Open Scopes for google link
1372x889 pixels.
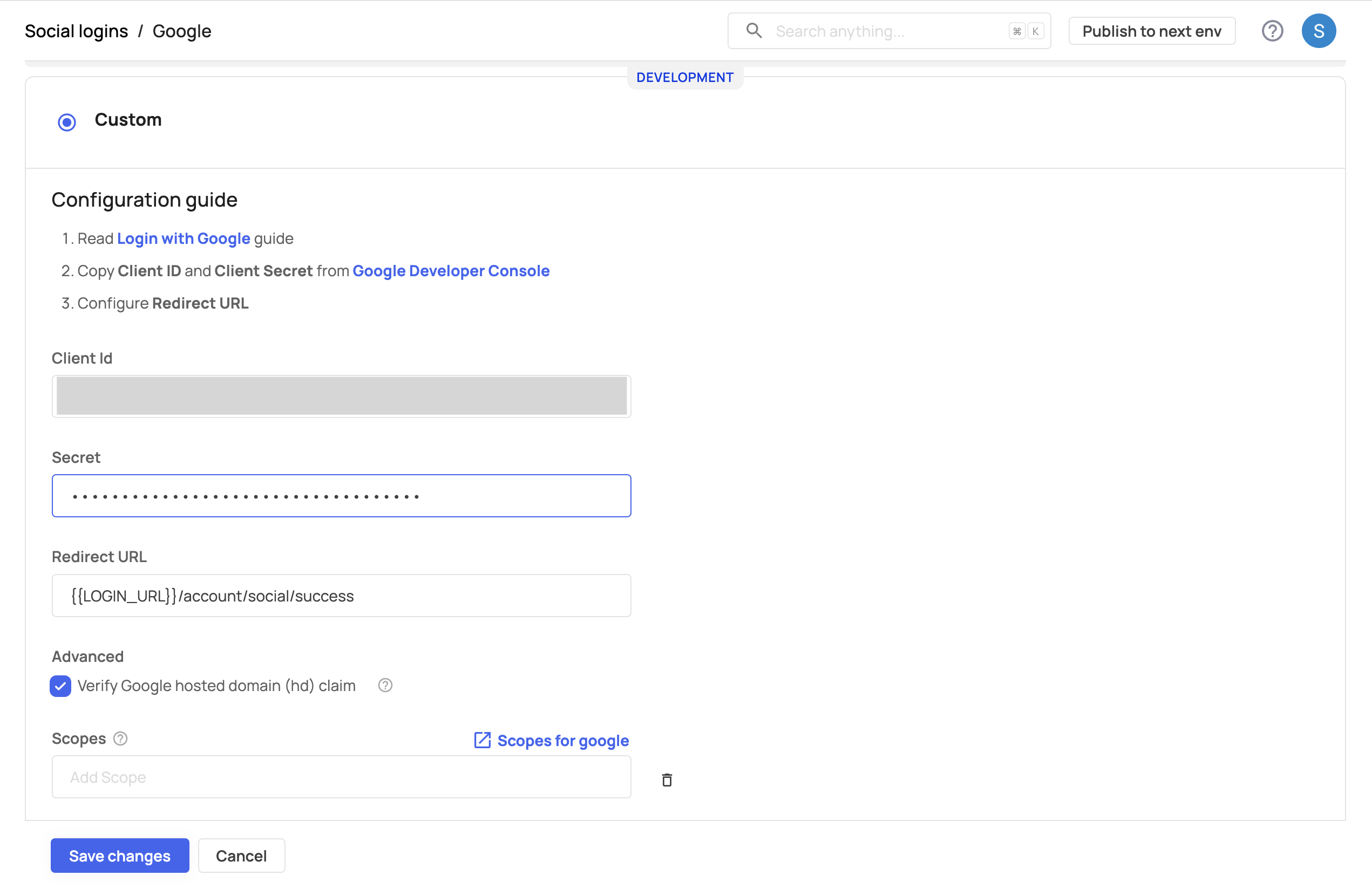coord(562,740)
